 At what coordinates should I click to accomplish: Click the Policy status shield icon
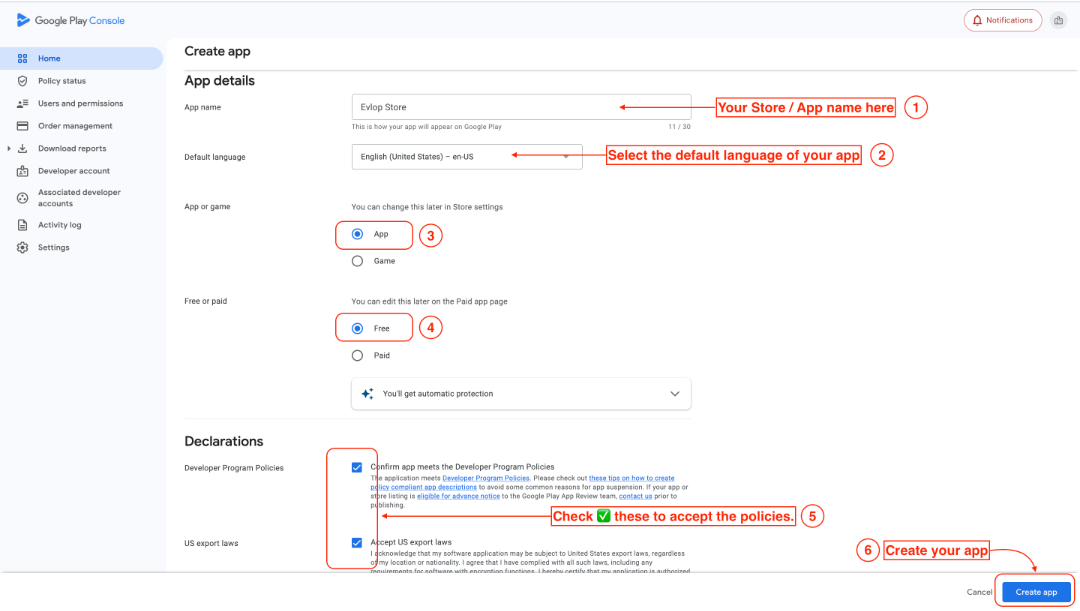click(x=23, y=81)
